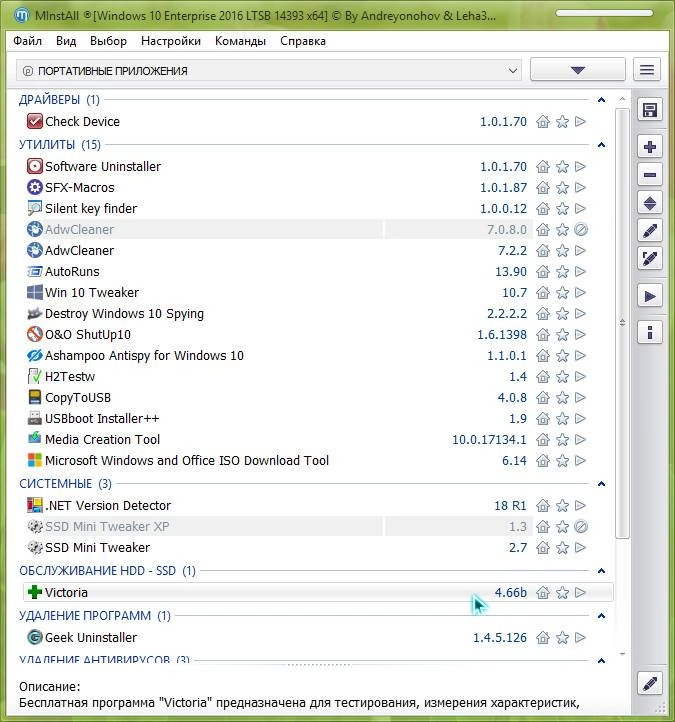This screenshot has width=675, height=722.
Task: Launch Win 10 Tweaker via play icon
Action: (x=581, y=292)
